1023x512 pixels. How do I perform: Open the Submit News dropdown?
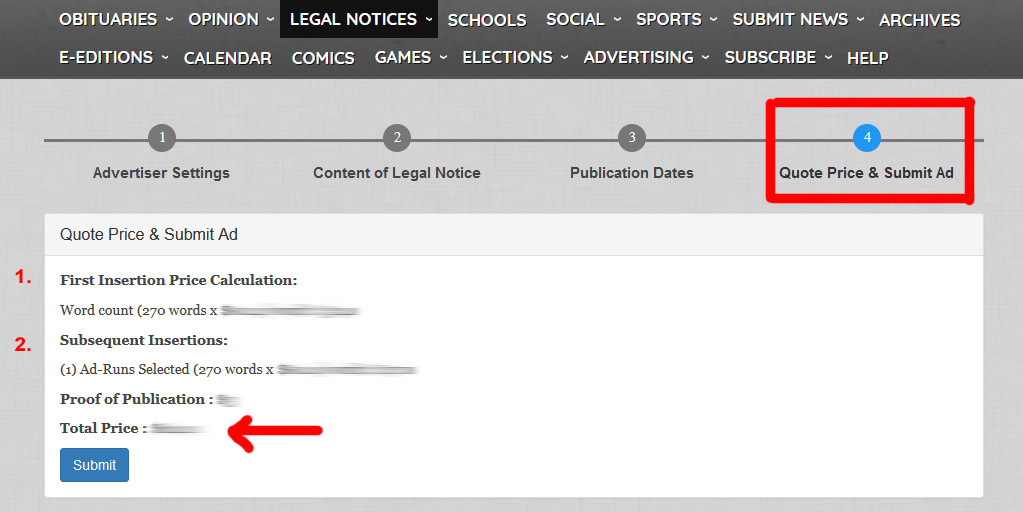pyautogui.click(x=797, y=19)
